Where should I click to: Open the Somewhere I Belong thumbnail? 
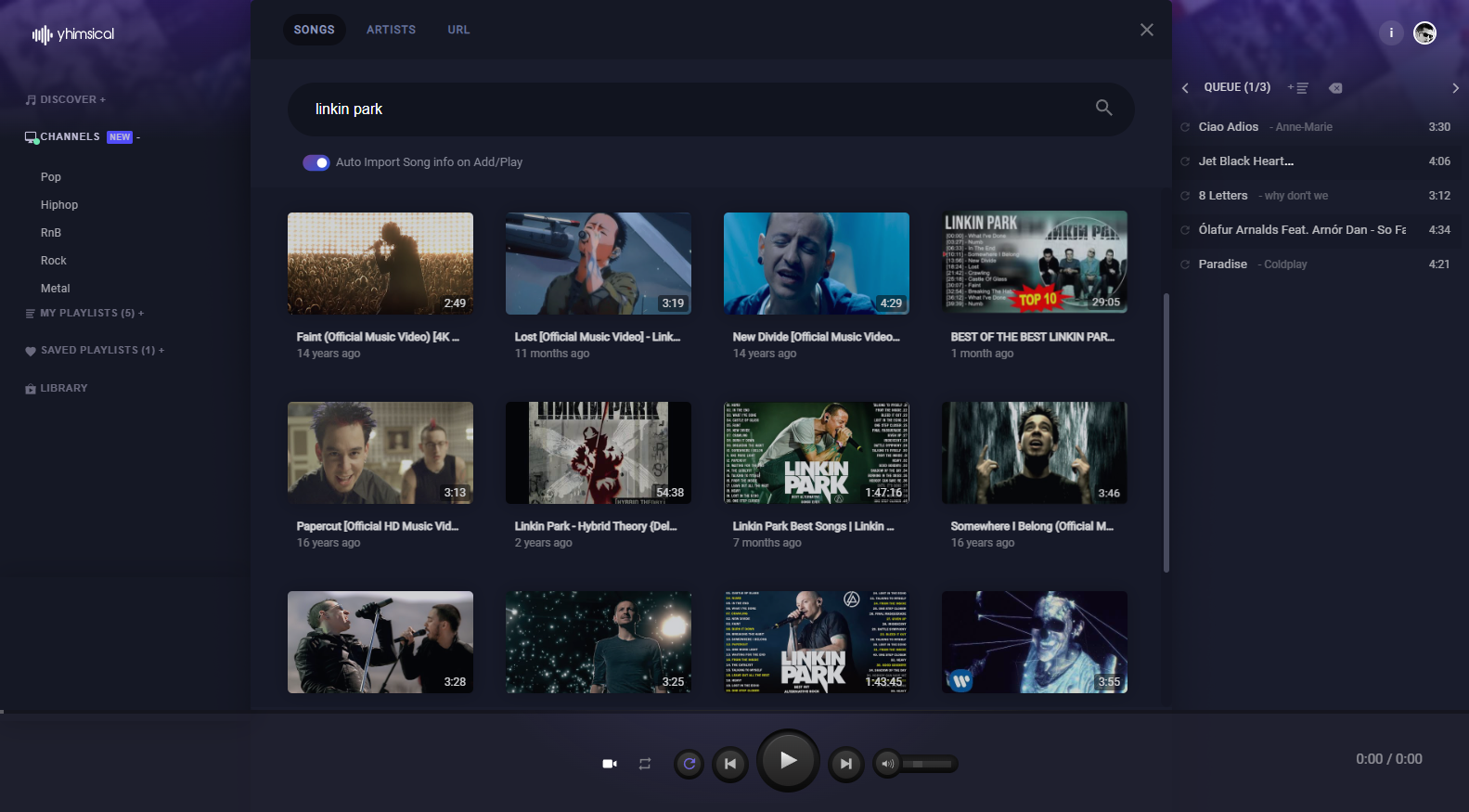click(x=1035, y=453)
